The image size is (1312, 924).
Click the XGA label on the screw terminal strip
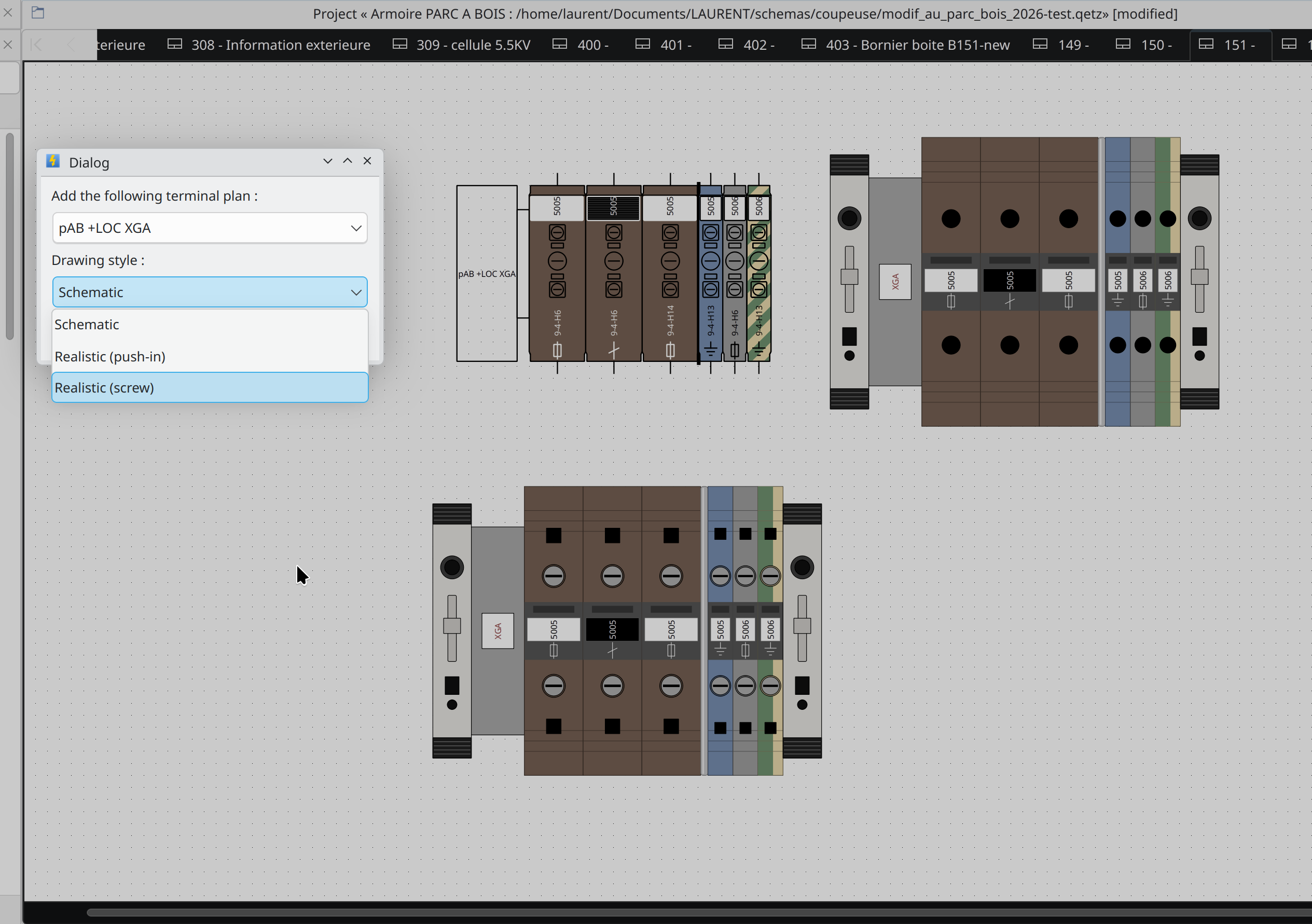coord(498,631)
